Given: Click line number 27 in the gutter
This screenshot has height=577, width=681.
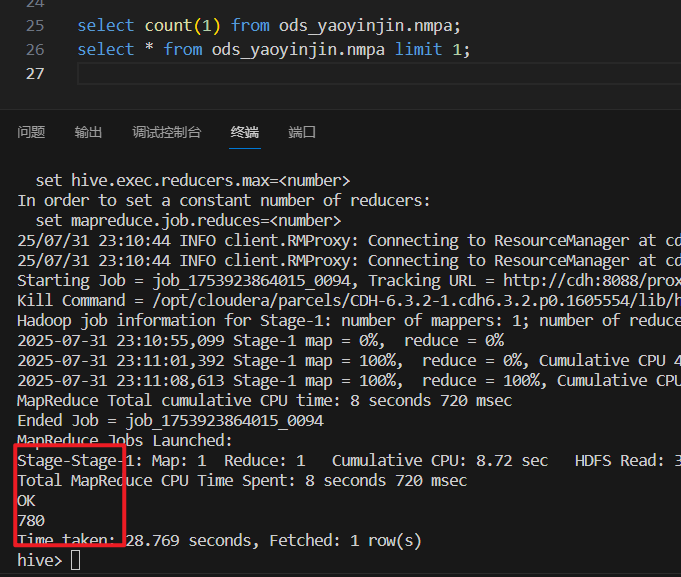Looking at the screenshot, I should point(34,74).
